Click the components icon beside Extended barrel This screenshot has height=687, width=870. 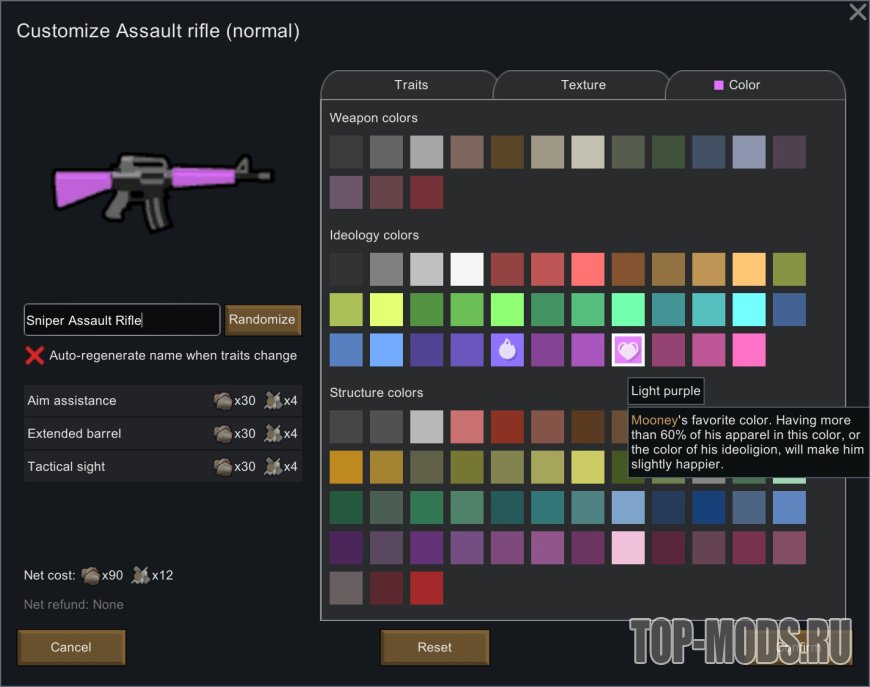point(272,434)
